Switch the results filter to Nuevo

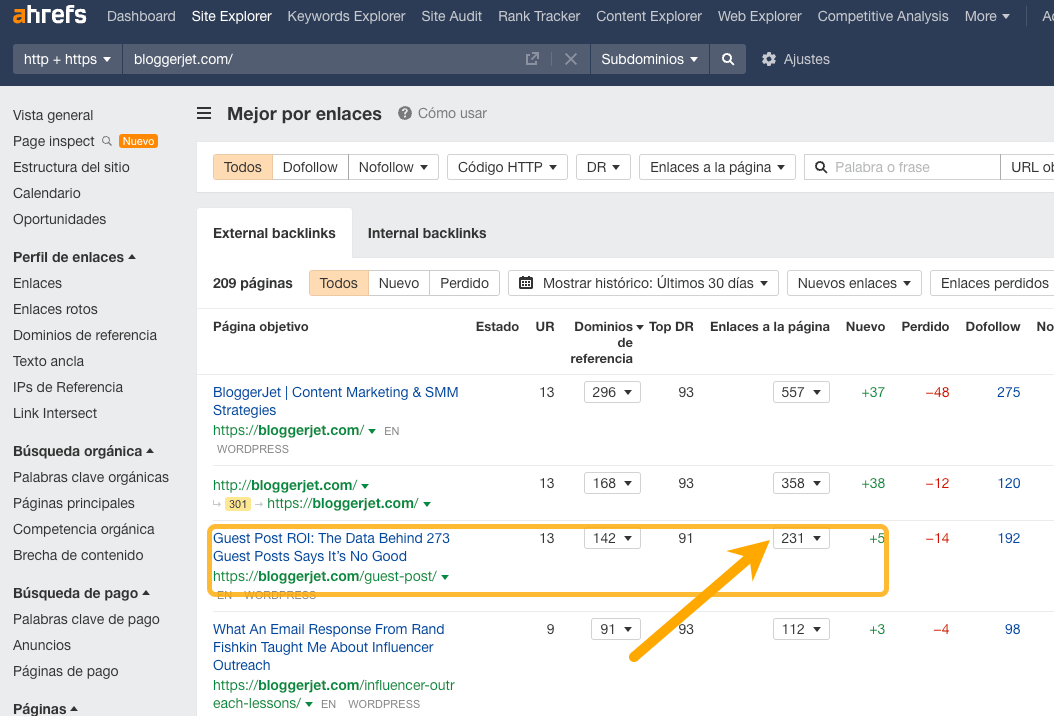(x=398, y=283)
